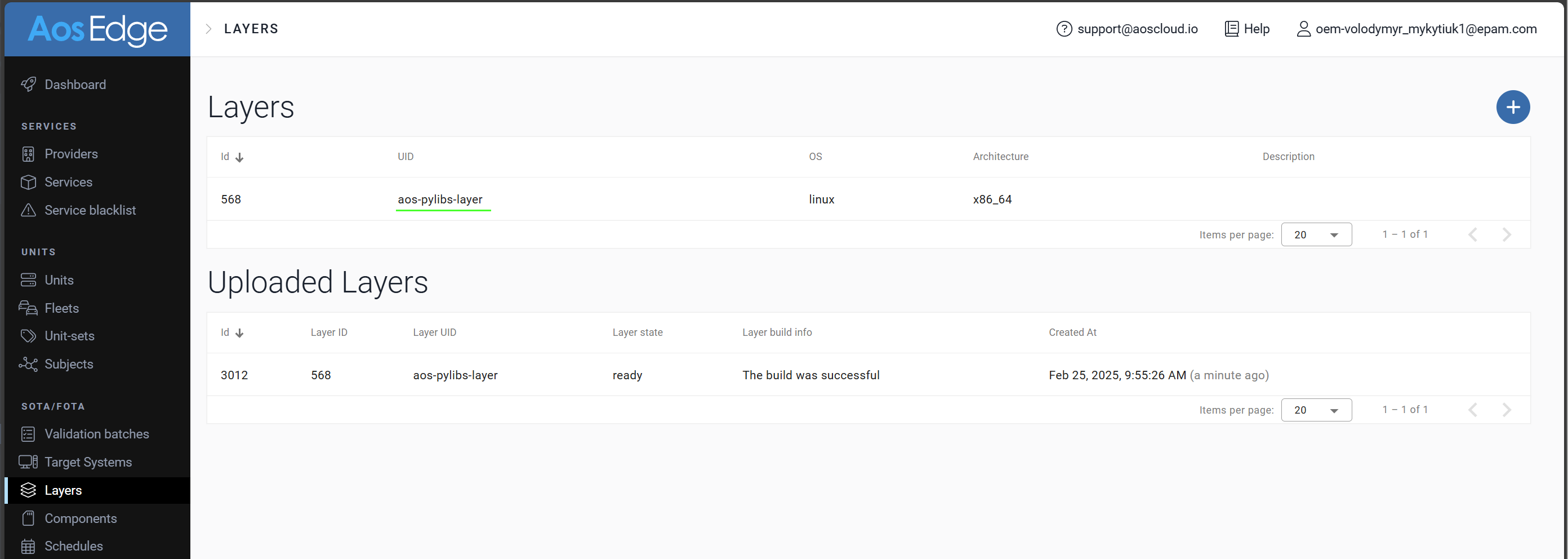The width and height of the screenshot is (1568, 559).
Task: Open the Help link
Action: tap(1257, 29)
